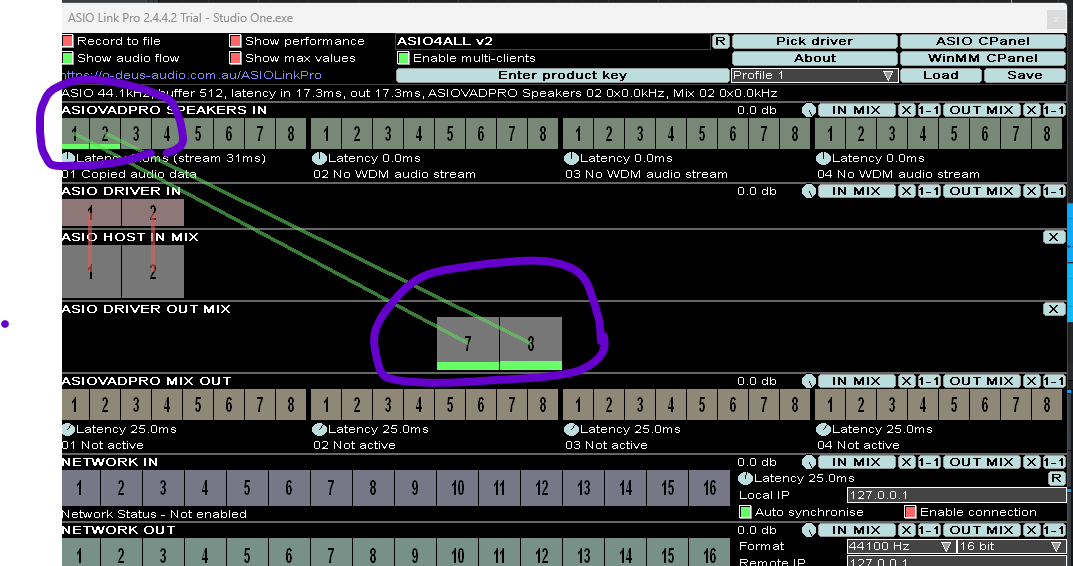Apply 1-1 OUT MIX mapping on ASIO DRIVER IN row
This screenshot has height=566, width=1073.
click(1054, 191)
